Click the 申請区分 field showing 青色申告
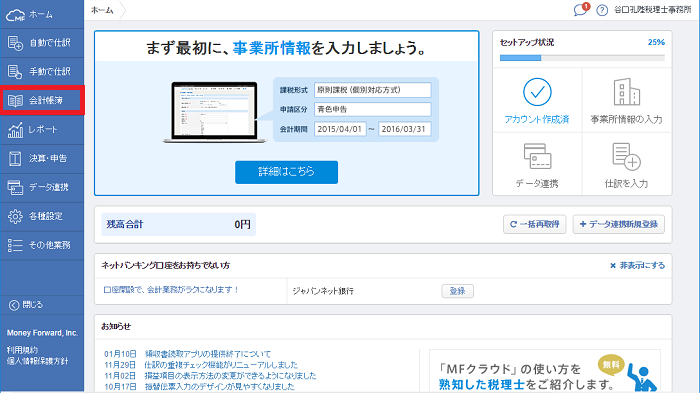Image resolution: width=700 pixels, height=393 pixels. point(373,109)
